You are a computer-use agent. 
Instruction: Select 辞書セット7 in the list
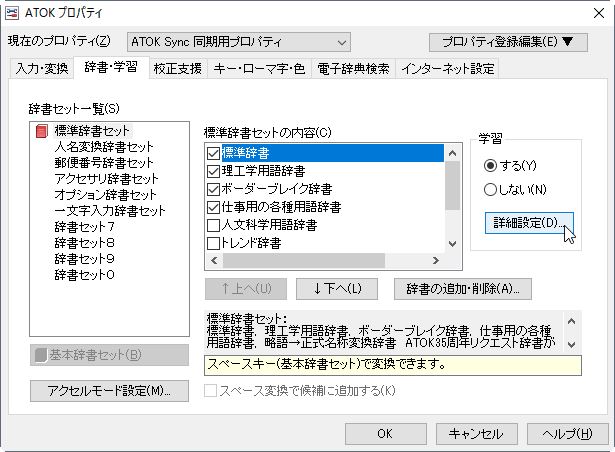(84, 227)
